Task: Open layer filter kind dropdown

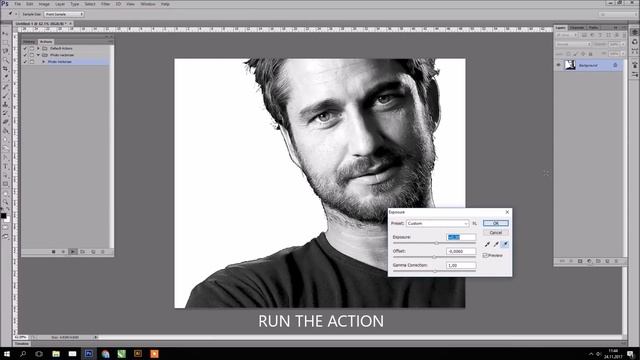Action: tap(567, 35)
